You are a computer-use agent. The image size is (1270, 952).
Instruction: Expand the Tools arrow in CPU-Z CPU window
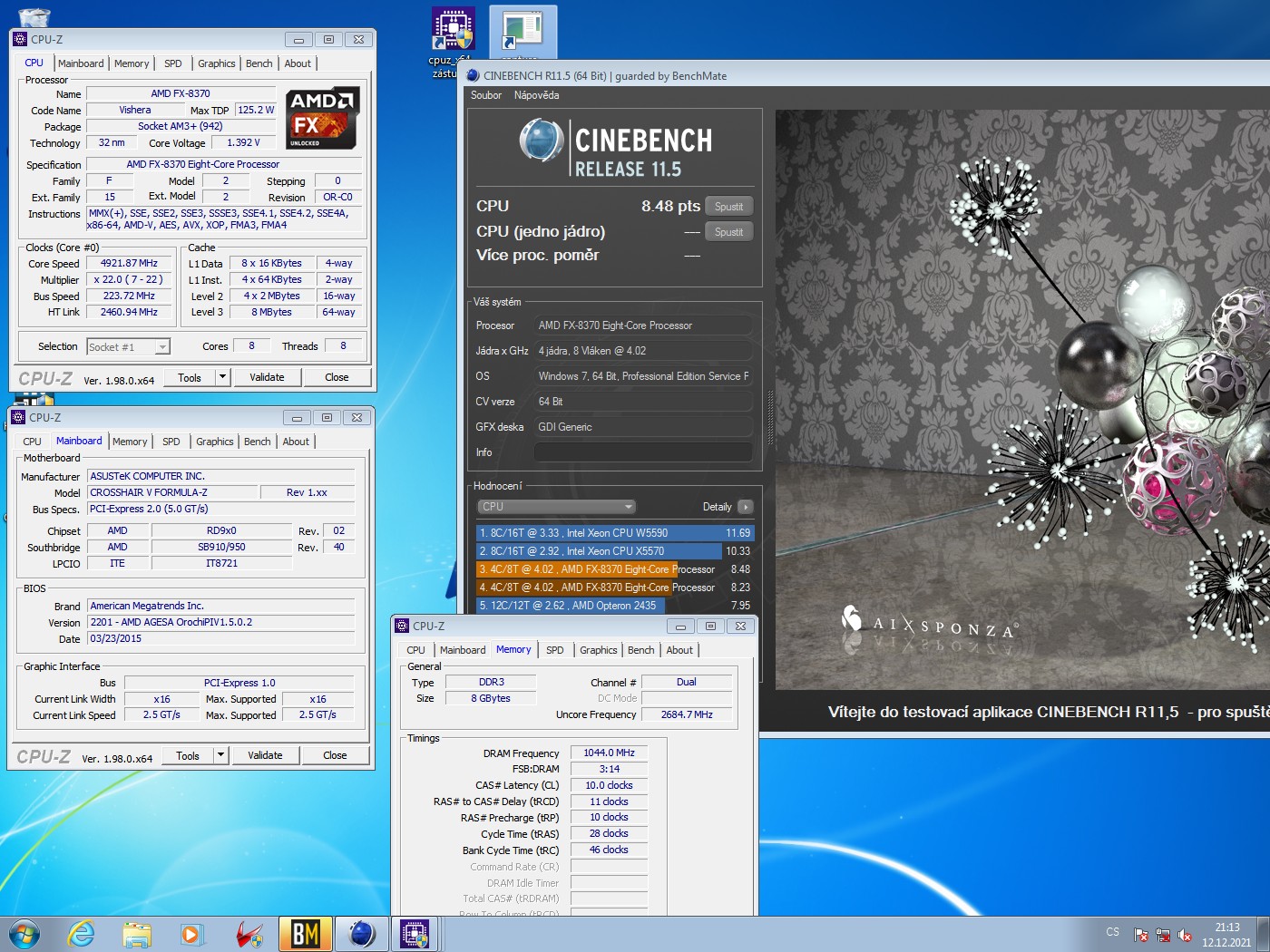[x=222, y=377]
